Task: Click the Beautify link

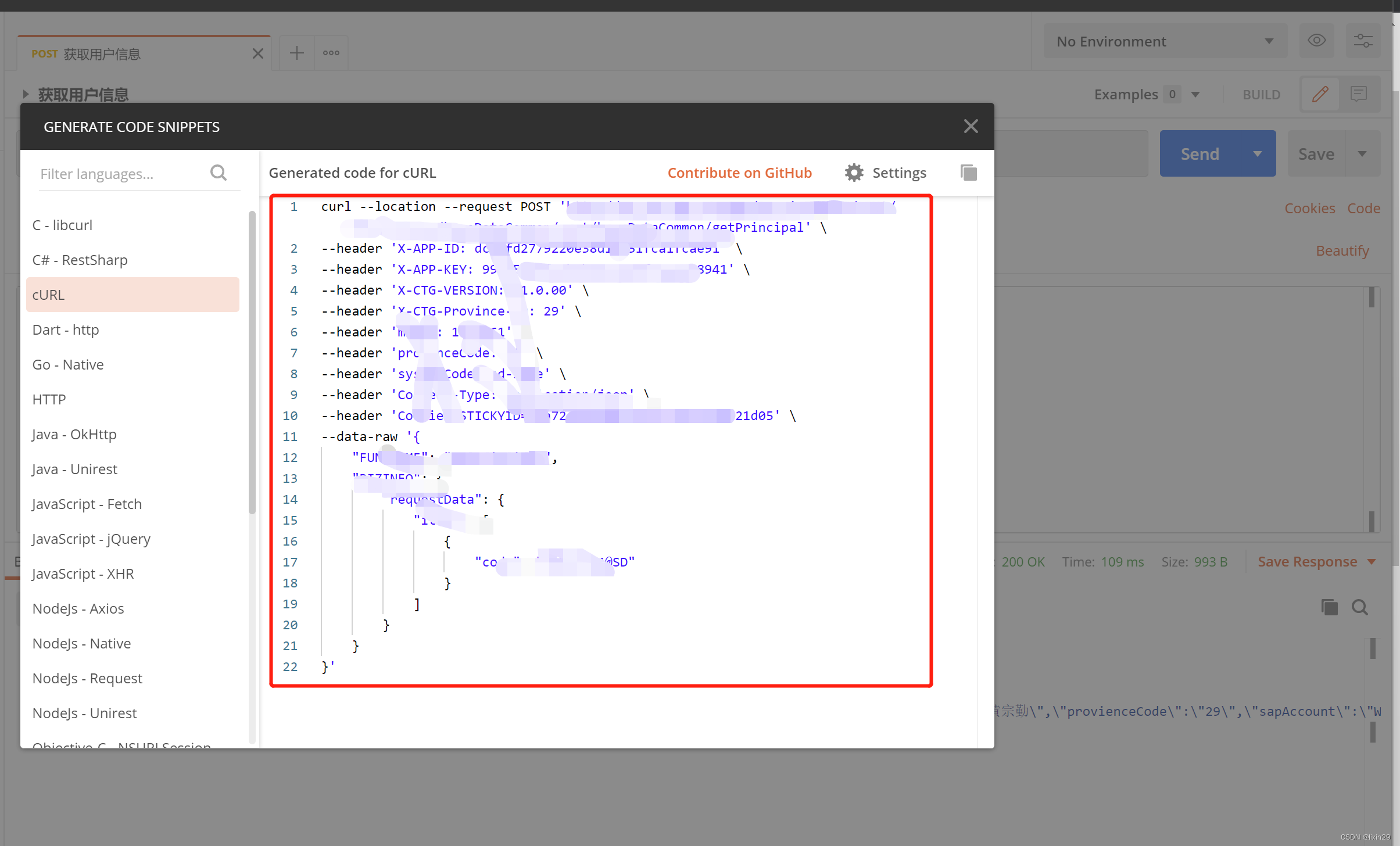Action: tap(1342, 250)
